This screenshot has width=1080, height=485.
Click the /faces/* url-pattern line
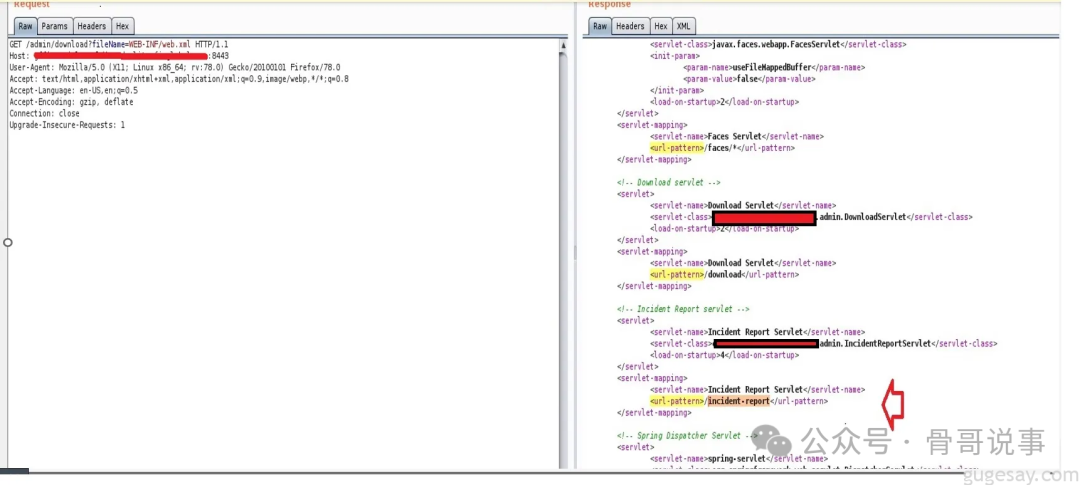tap(722, 148)
